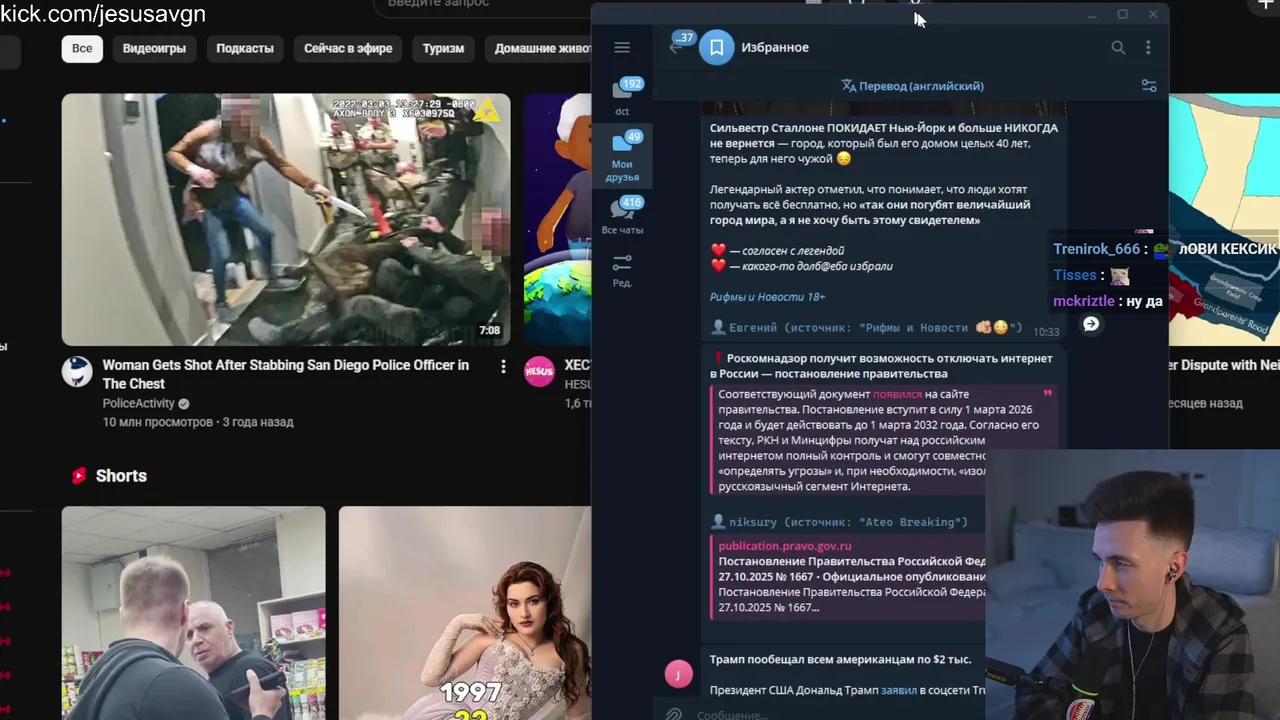Open the pink J sender avatar

point(678,674)
